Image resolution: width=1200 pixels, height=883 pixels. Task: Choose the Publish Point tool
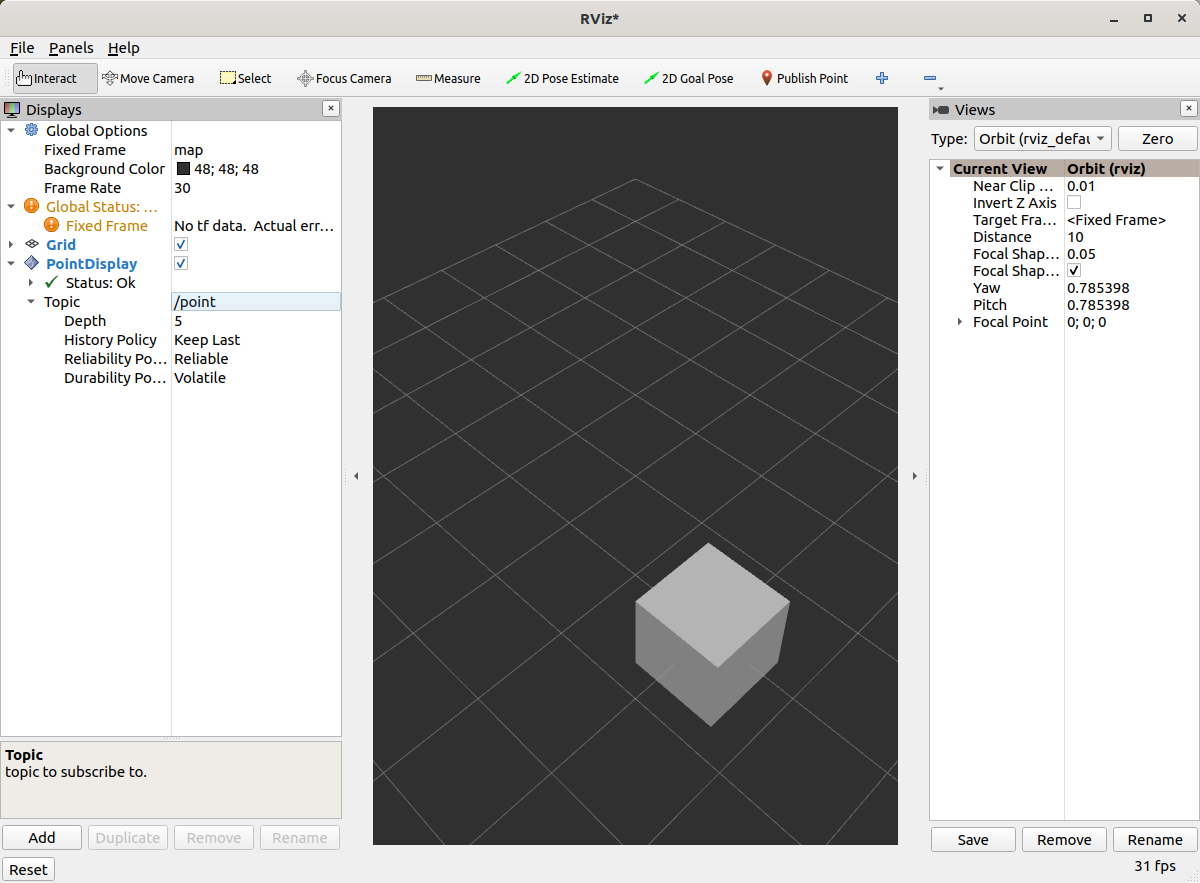click(x=804, y=78)
